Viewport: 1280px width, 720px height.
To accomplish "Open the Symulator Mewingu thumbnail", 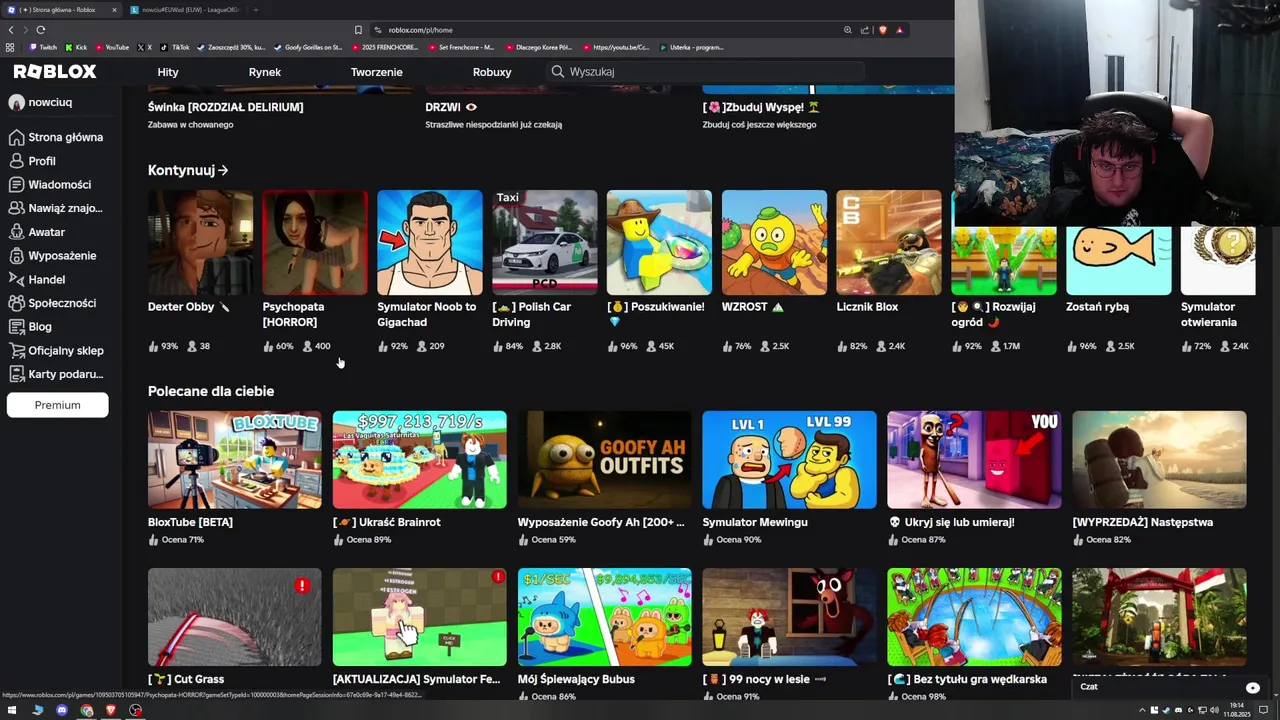I will [x=789, y=460].
